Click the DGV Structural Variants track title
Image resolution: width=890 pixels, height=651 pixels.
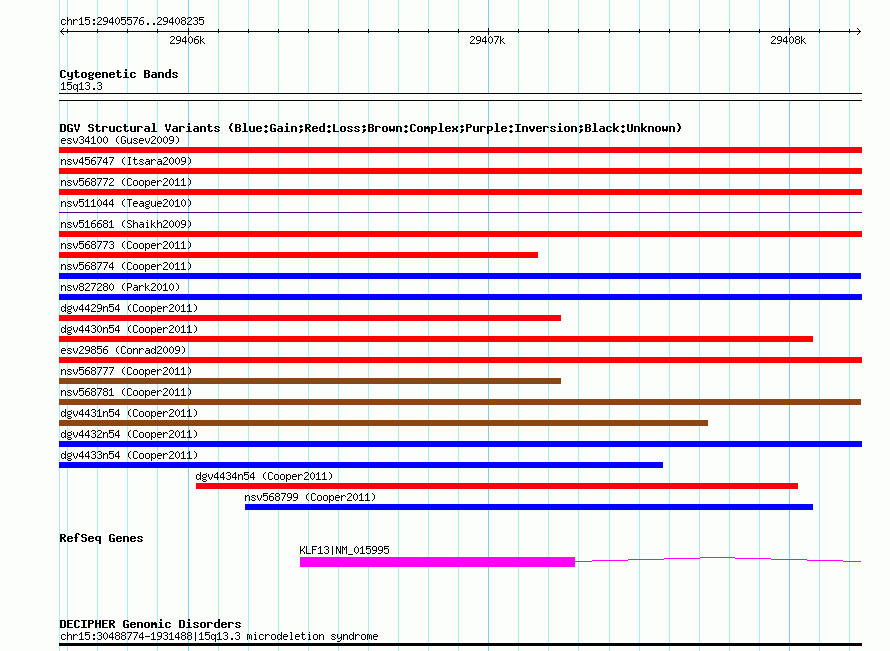(371, 128)
